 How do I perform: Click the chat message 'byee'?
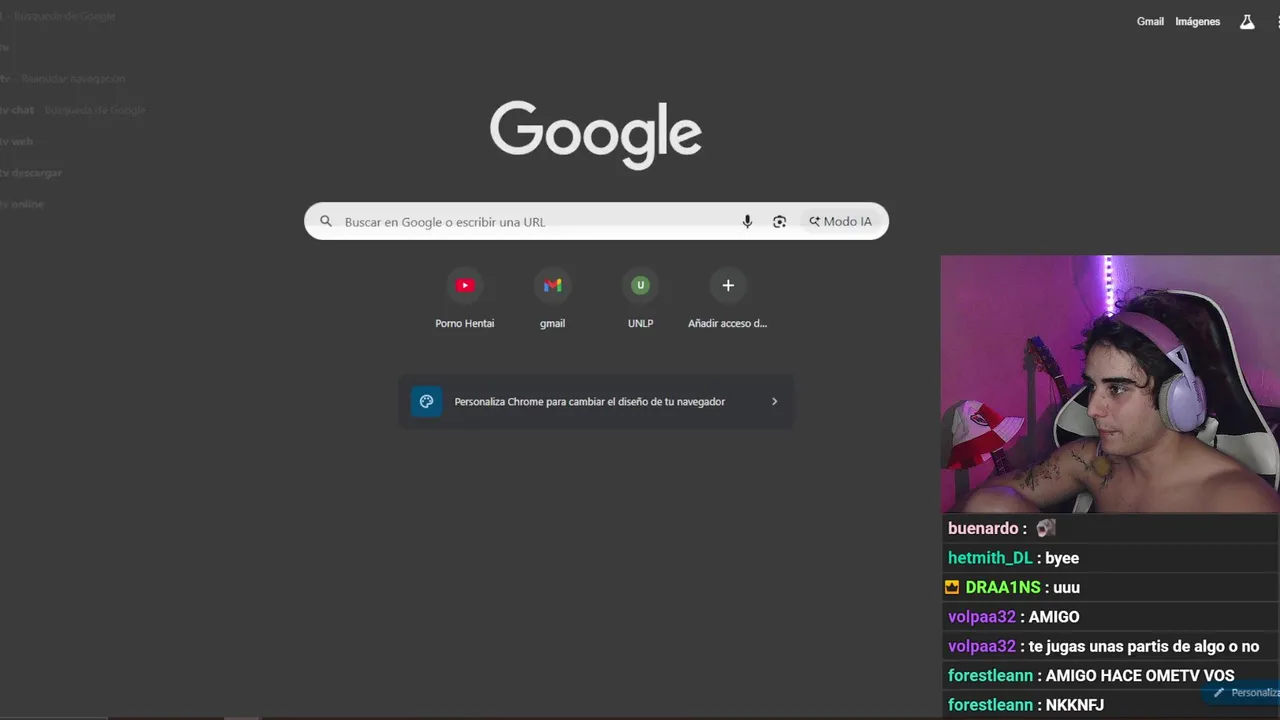[x=1062, y=558]
